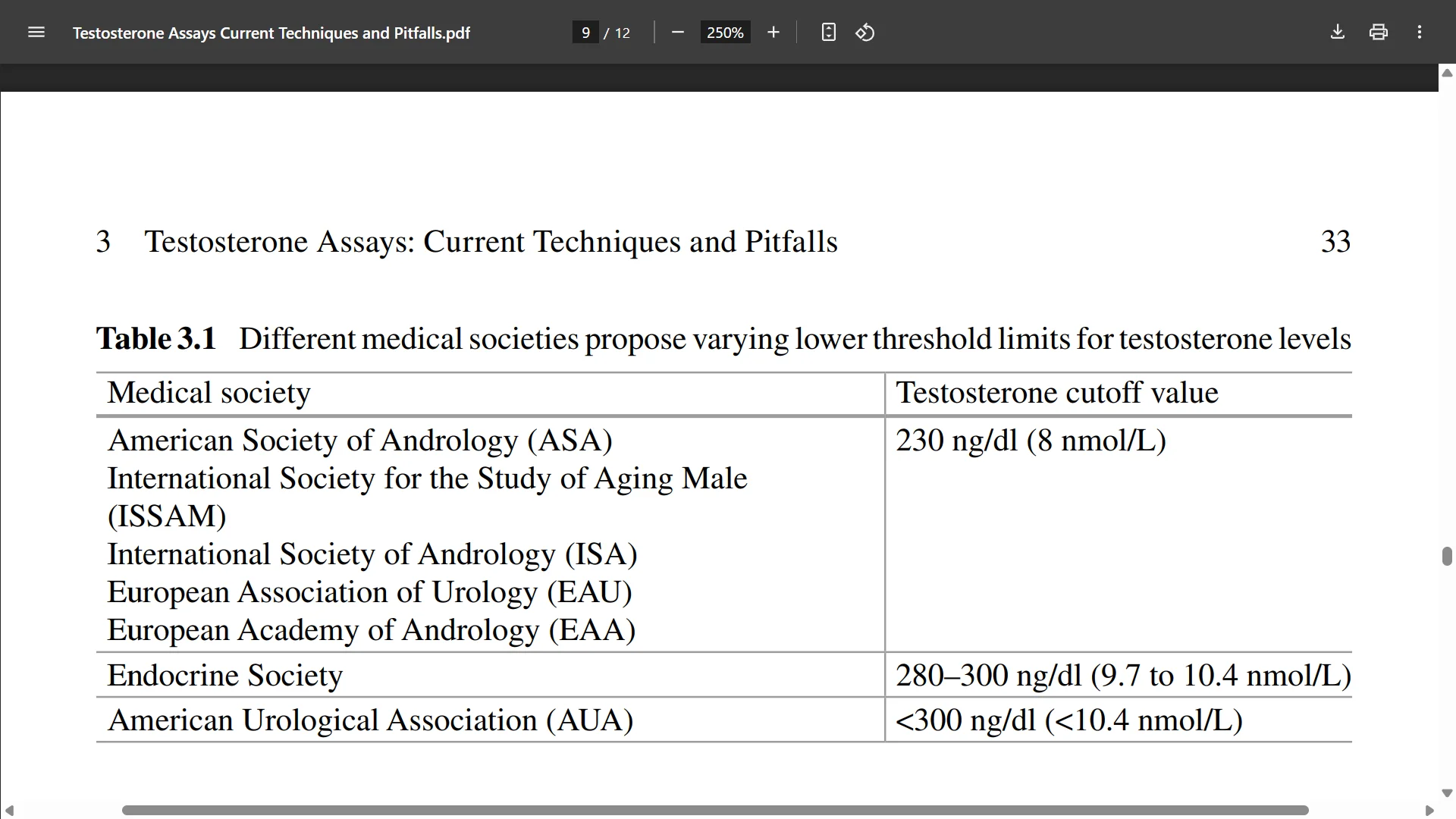Print the PDF document
This screenshot has width=1456, height=819.
pyautogui.click(x=1379, y=33)
